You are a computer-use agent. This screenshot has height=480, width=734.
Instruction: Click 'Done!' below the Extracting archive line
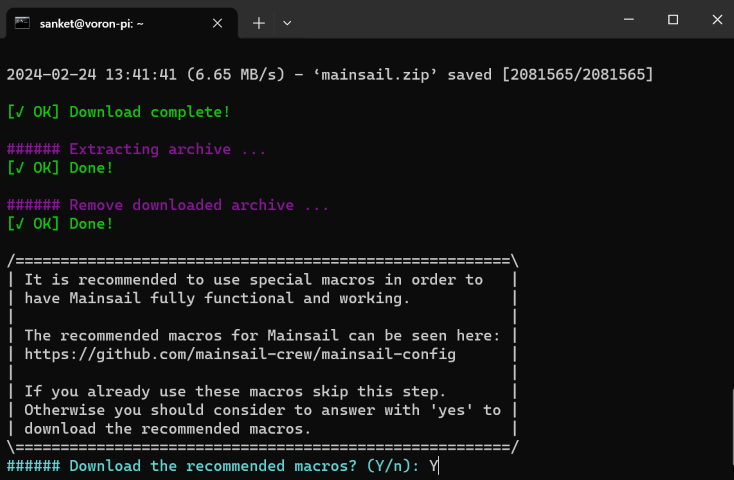91,167
